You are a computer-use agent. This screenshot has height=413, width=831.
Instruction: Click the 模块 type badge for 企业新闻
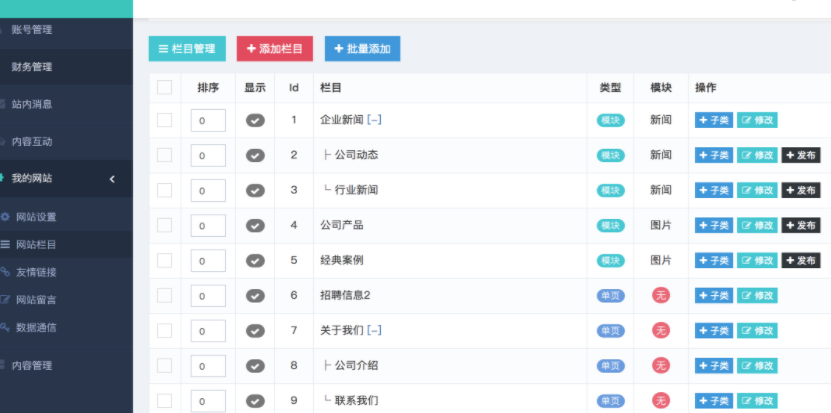point(611,120)
